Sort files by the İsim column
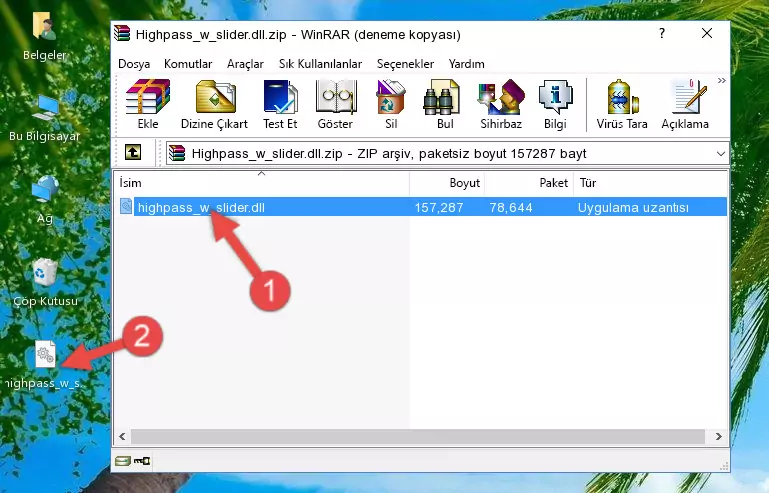 point(262,183)
